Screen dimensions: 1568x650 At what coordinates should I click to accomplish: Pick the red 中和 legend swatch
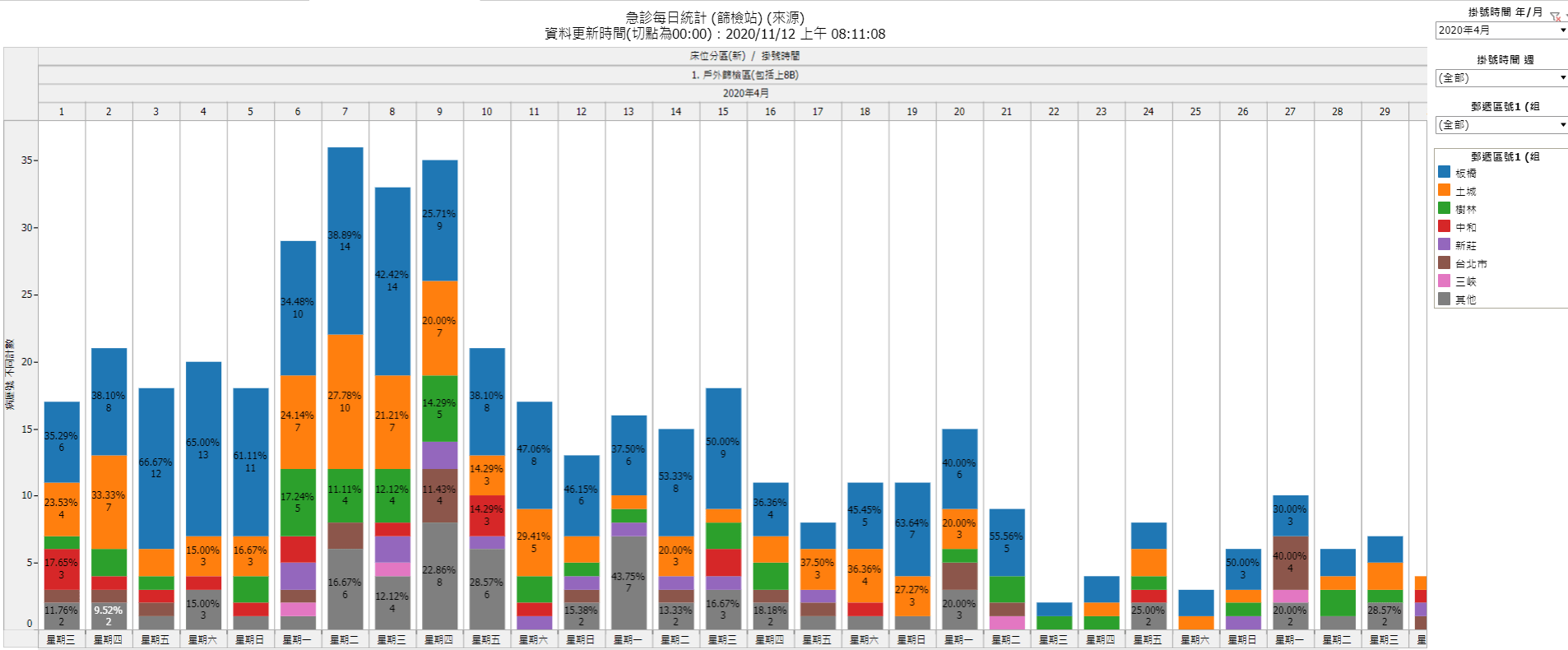pos(1444,226)
